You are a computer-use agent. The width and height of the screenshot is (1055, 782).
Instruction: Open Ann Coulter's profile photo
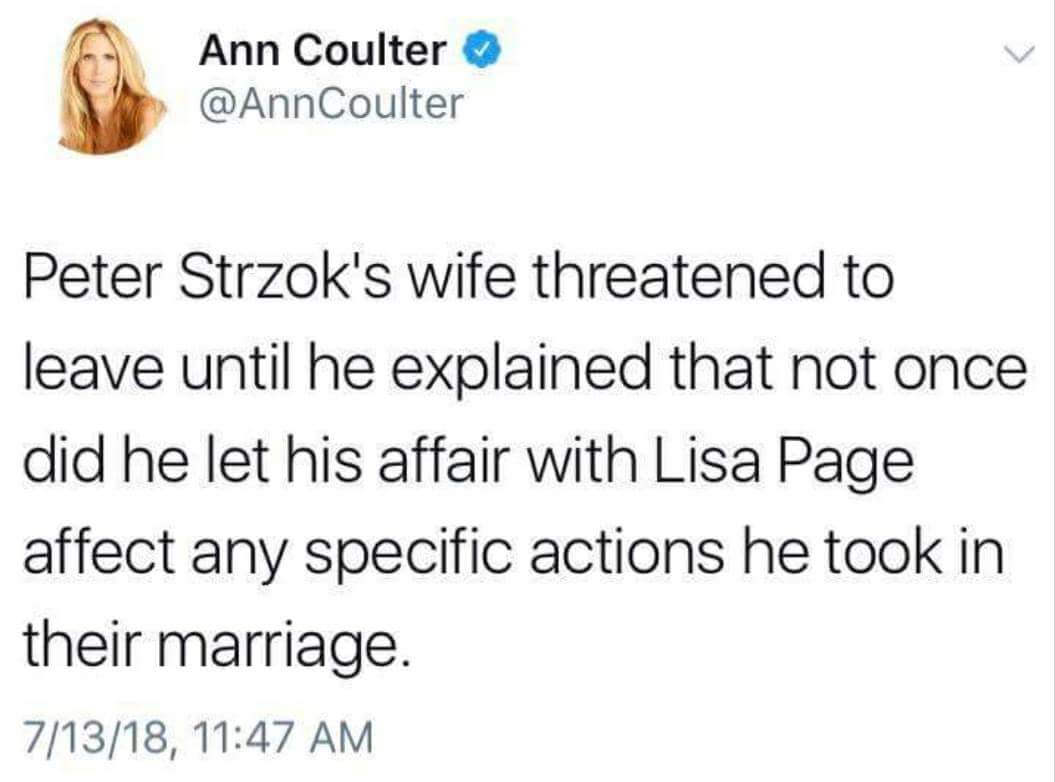click(110, 86)
